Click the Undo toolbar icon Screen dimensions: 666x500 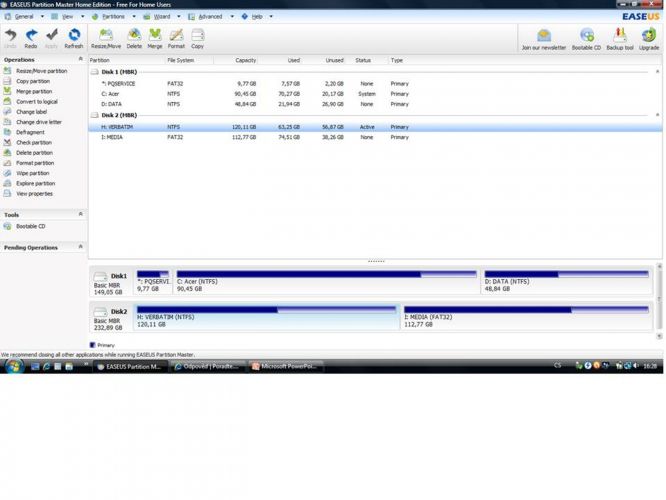(x=10, y=38)
